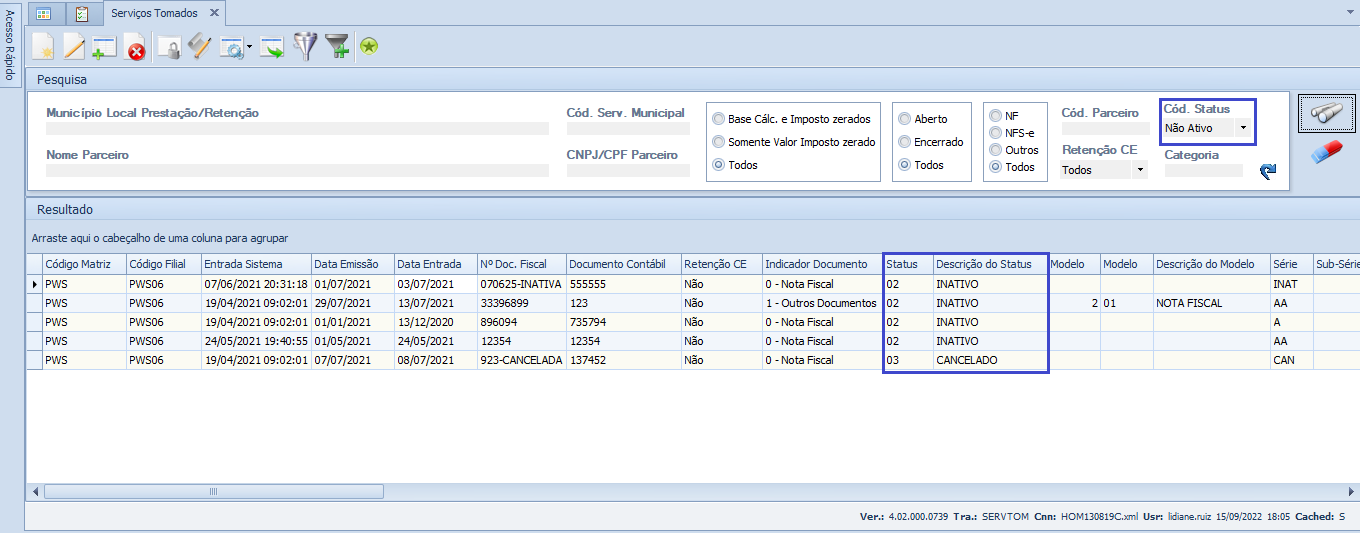Screen dimensions: 1360x533
Task: Select the 'Encerrado' radio button
Action: [x=905, y=142]
